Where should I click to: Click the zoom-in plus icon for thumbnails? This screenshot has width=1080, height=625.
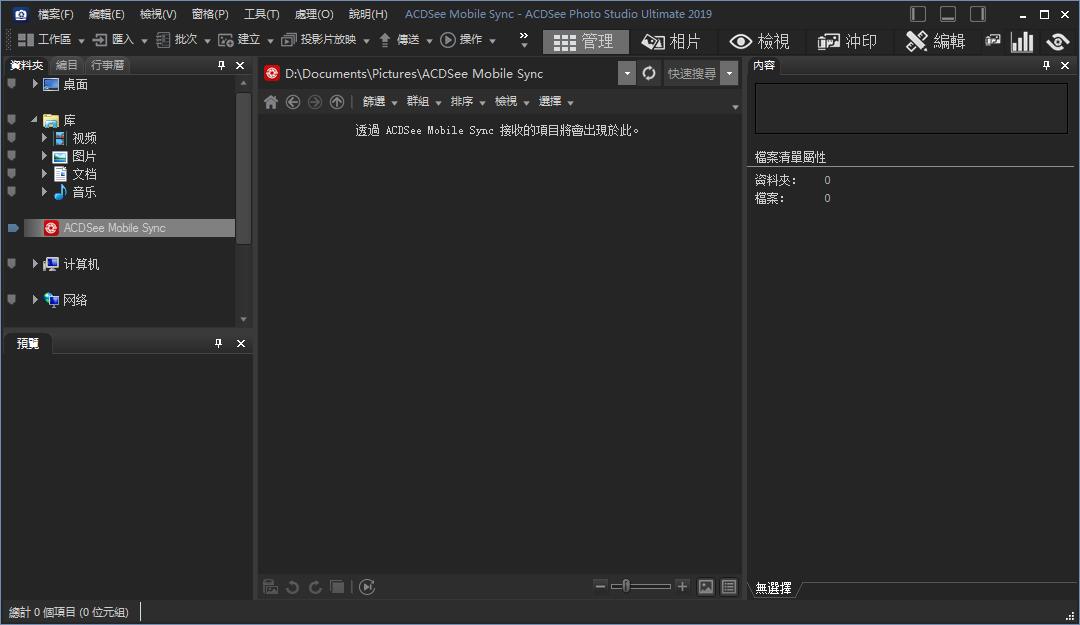[x=682, y=587]
